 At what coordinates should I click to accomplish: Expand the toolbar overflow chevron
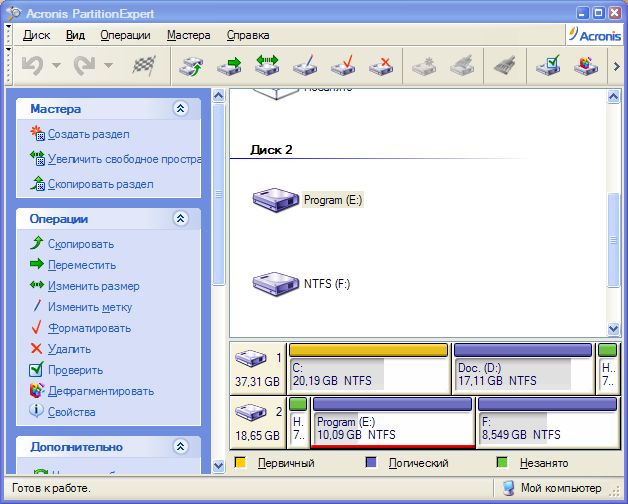616,66
